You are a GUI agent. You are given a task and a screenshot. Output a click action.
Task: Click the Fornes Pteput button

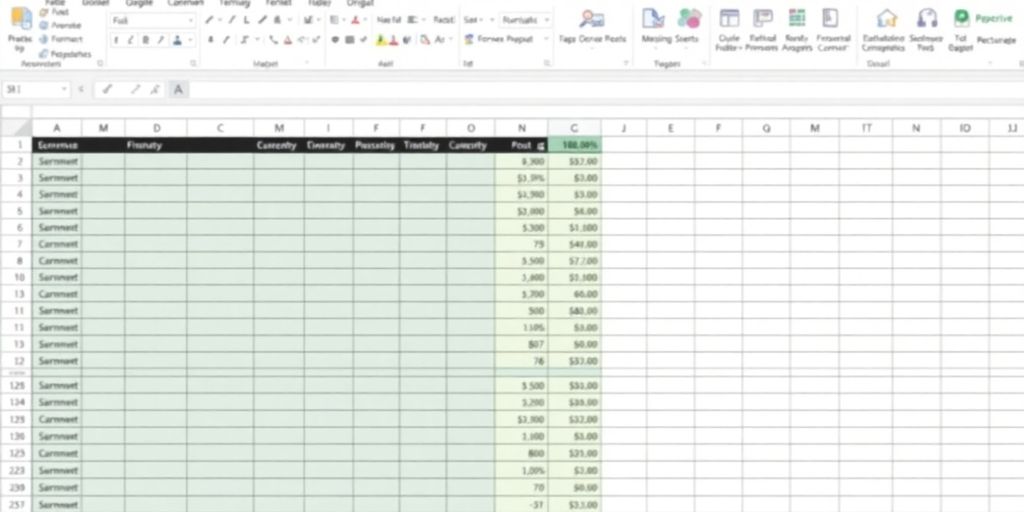[507, 39]
